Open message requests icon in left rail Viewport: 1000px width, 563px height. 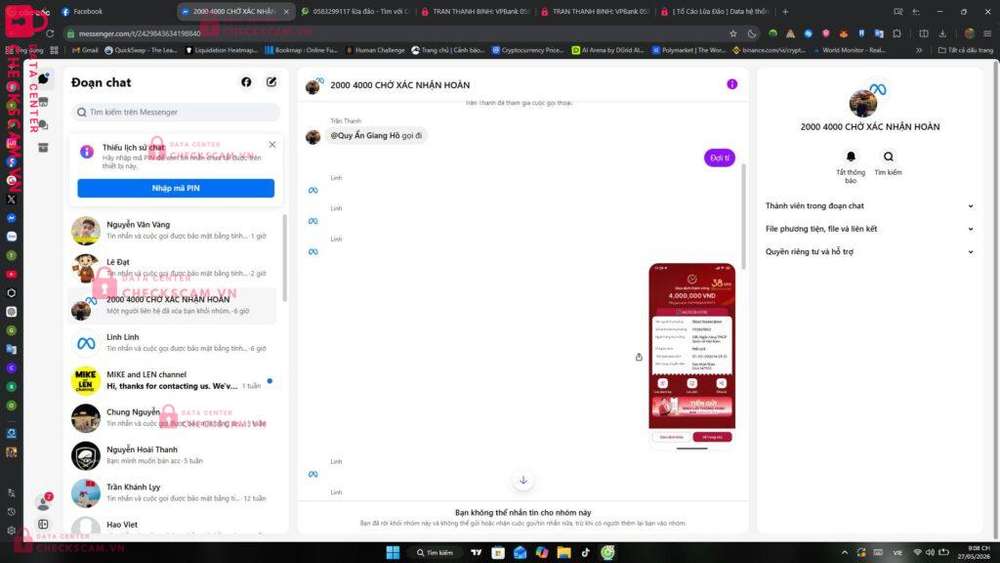coord(43,125)
